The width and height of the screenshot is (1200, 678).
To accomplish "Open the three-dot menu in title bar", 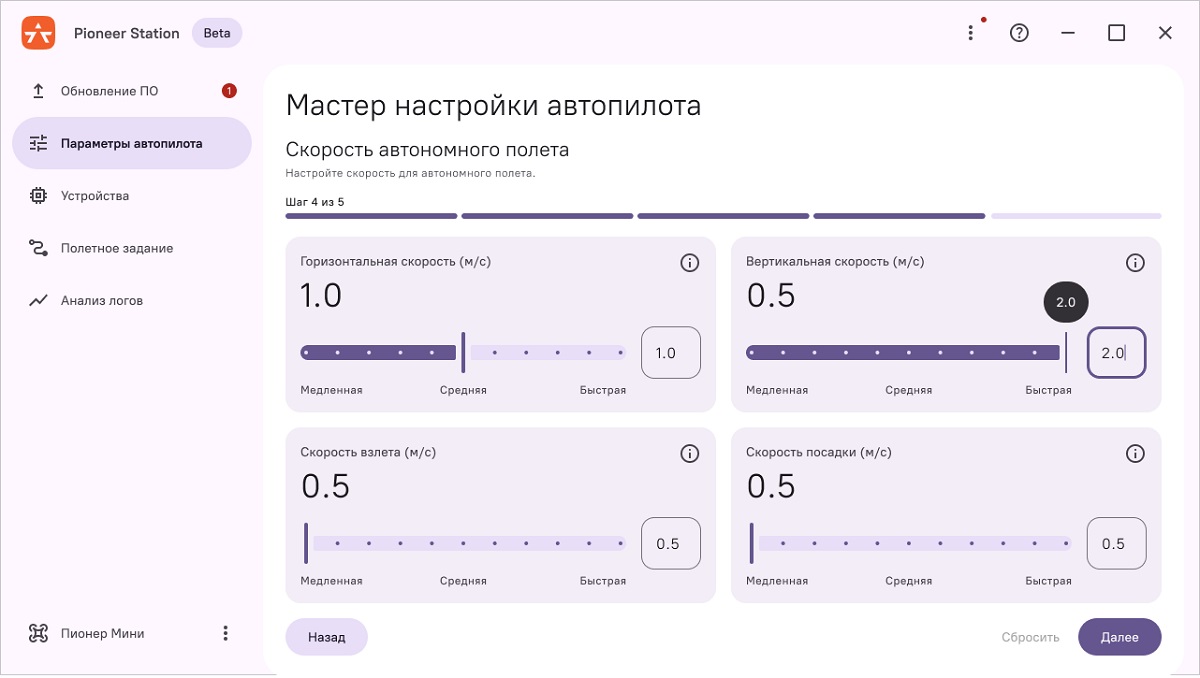I will (970, 33).
